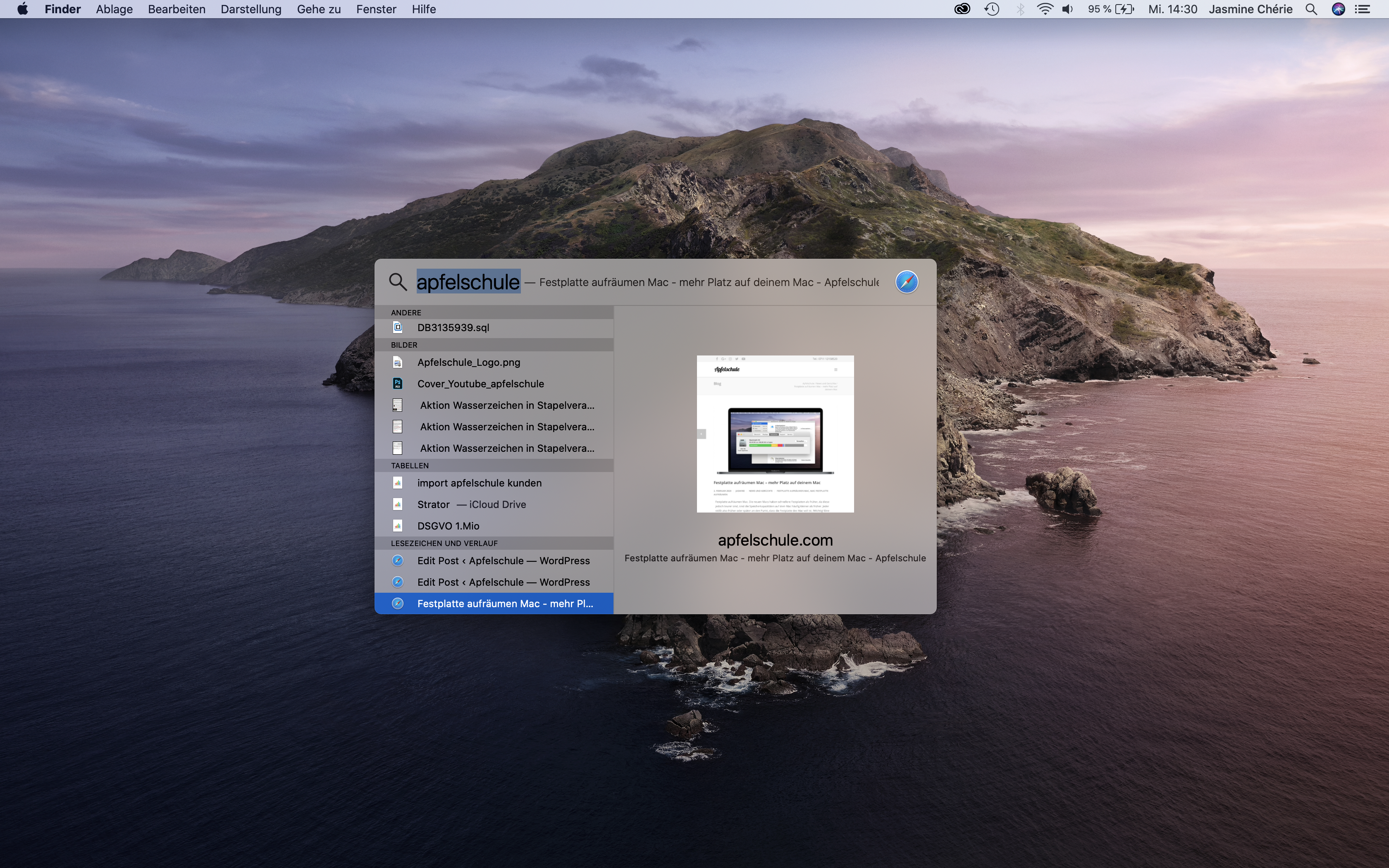The width and height of the screenshot is (1389, 868).
Task: Select the DSGVO 1.Mio result
Action: point(494,525)
